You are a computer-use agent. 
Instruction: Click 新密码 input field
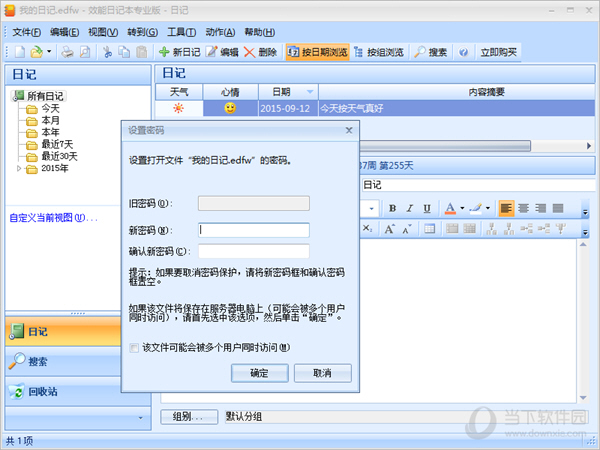254,230
